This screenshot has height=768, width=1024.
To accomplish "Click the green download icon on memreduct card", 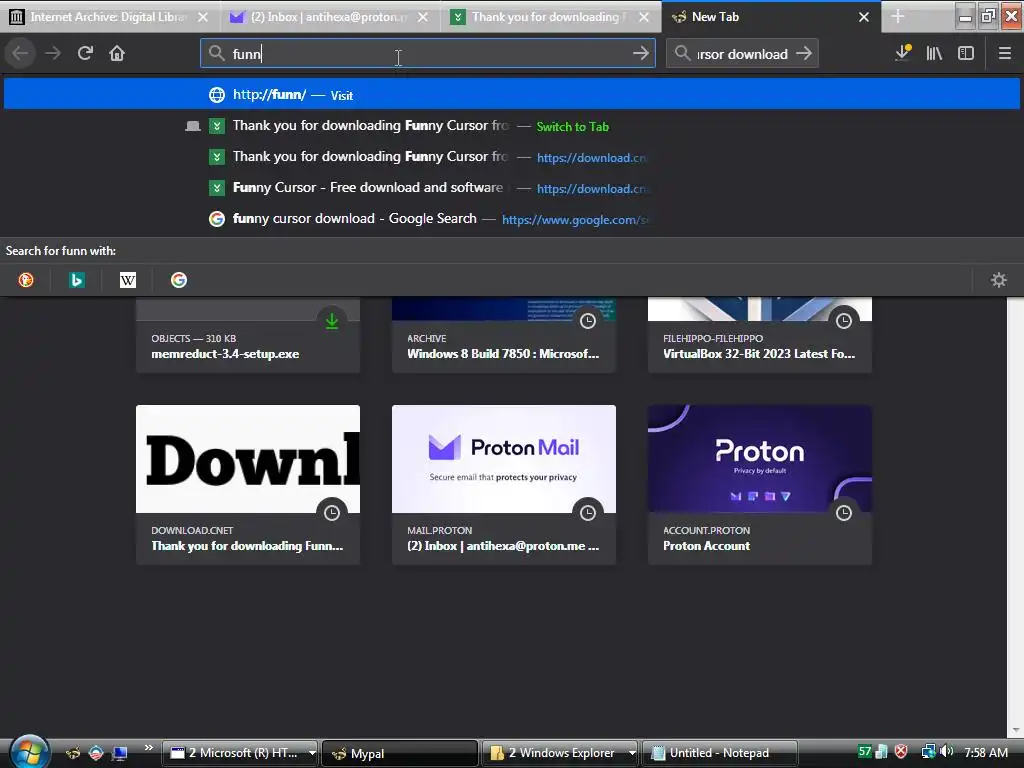I will [332, 321].
